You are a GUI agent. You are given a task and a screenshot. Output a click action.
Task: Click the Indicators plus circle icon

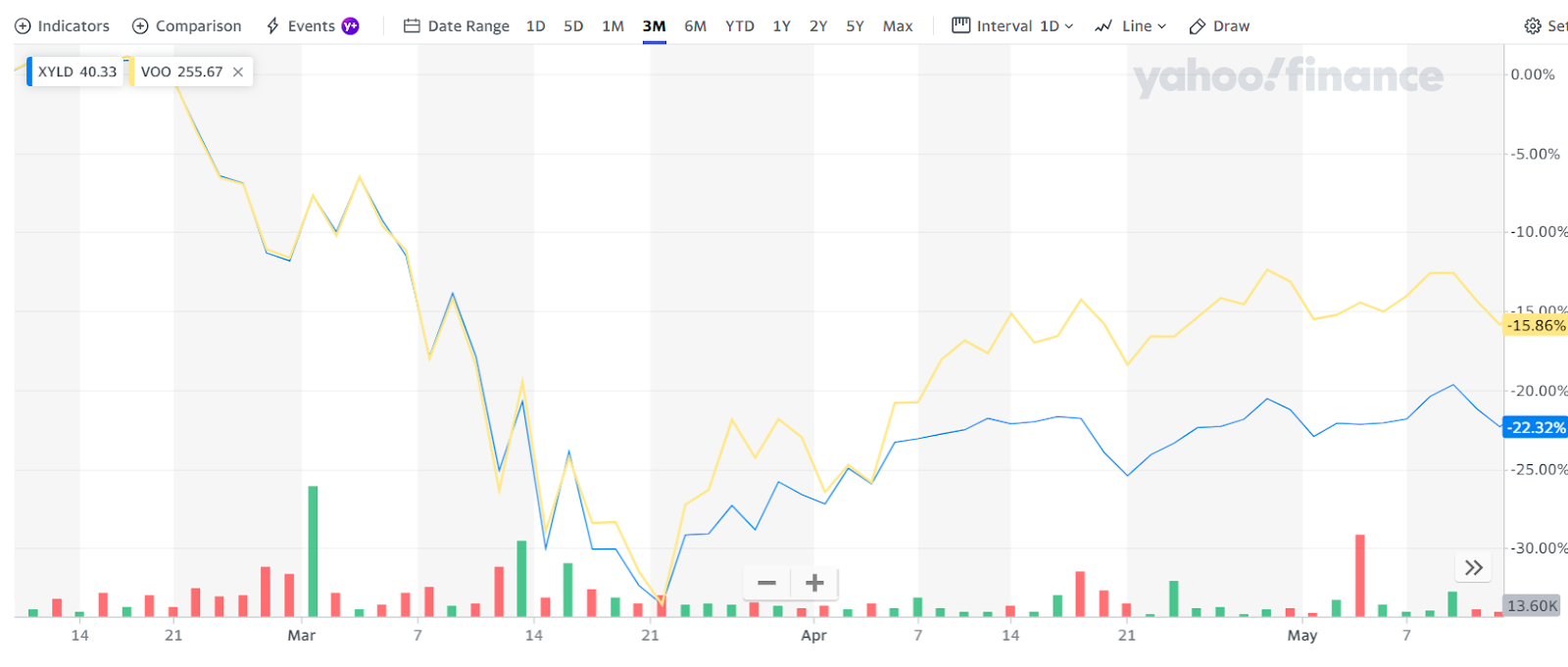tap(23, 26)
